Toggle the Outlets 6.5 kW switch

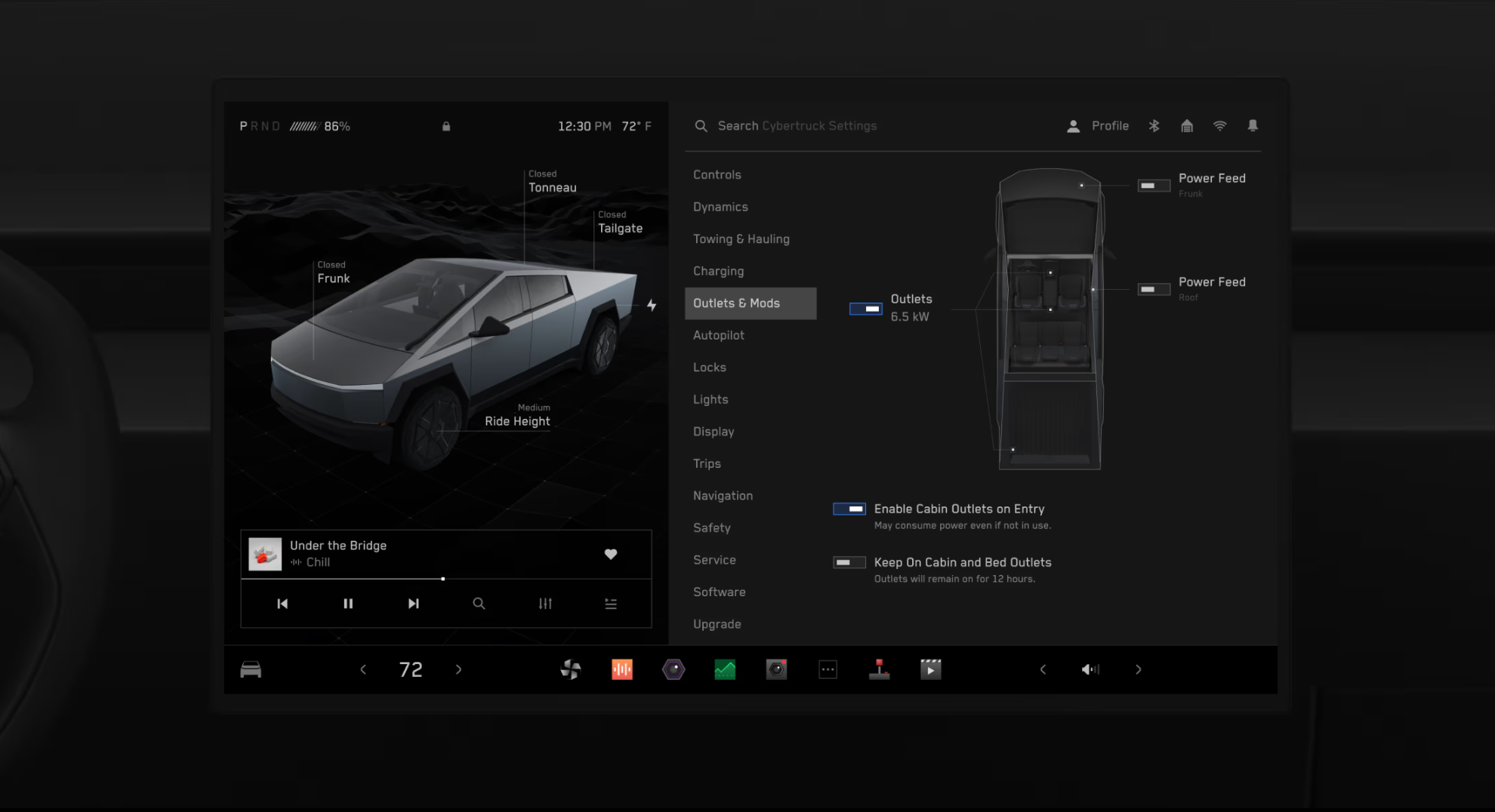click(x=866, y=309)
